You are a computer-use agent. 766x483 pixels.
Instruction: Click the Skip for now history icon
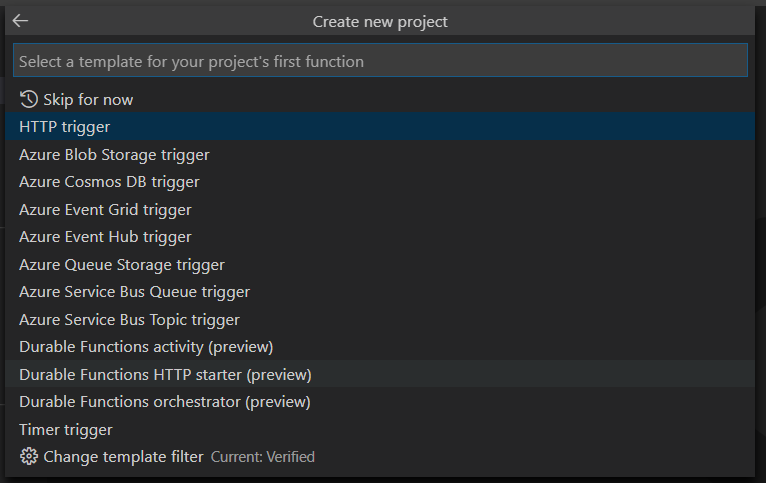tap(28, 99)
